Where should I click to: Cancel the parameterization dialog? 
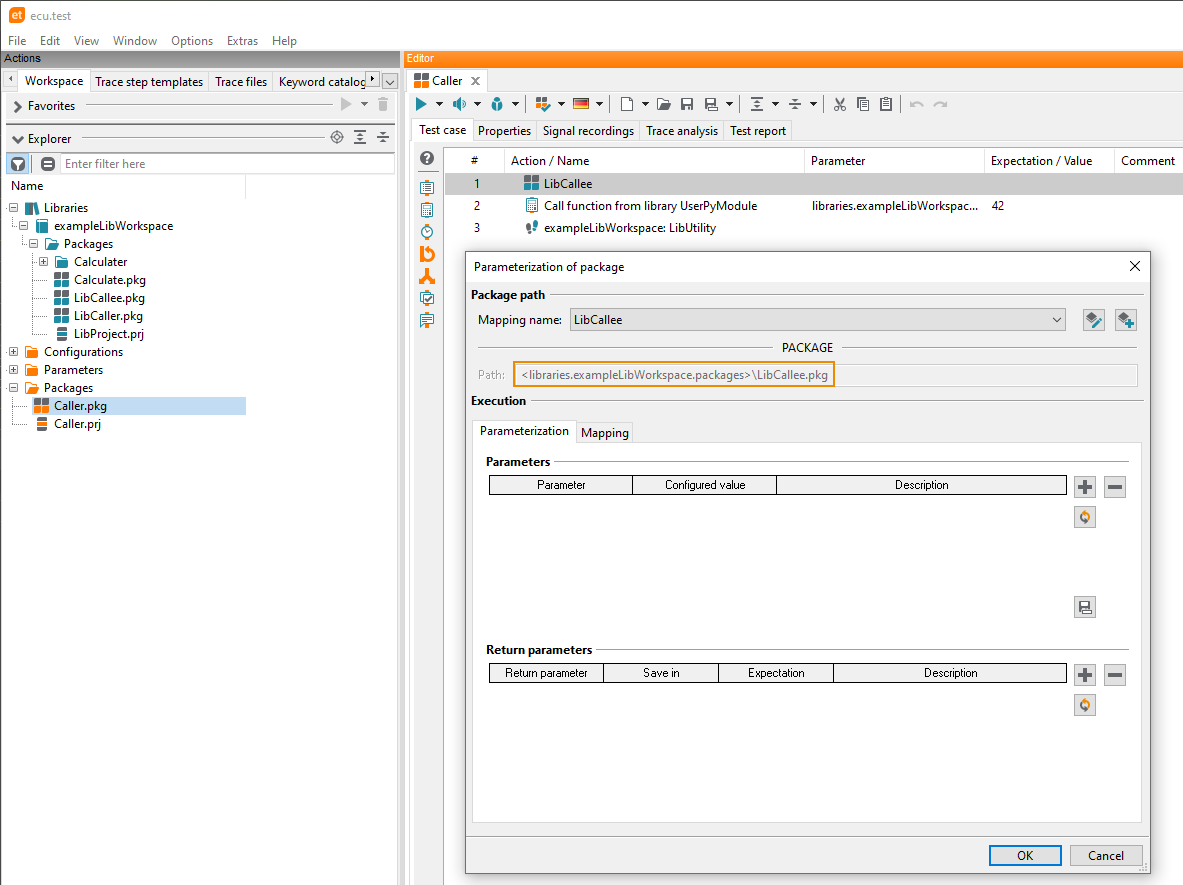point(1105,856)
